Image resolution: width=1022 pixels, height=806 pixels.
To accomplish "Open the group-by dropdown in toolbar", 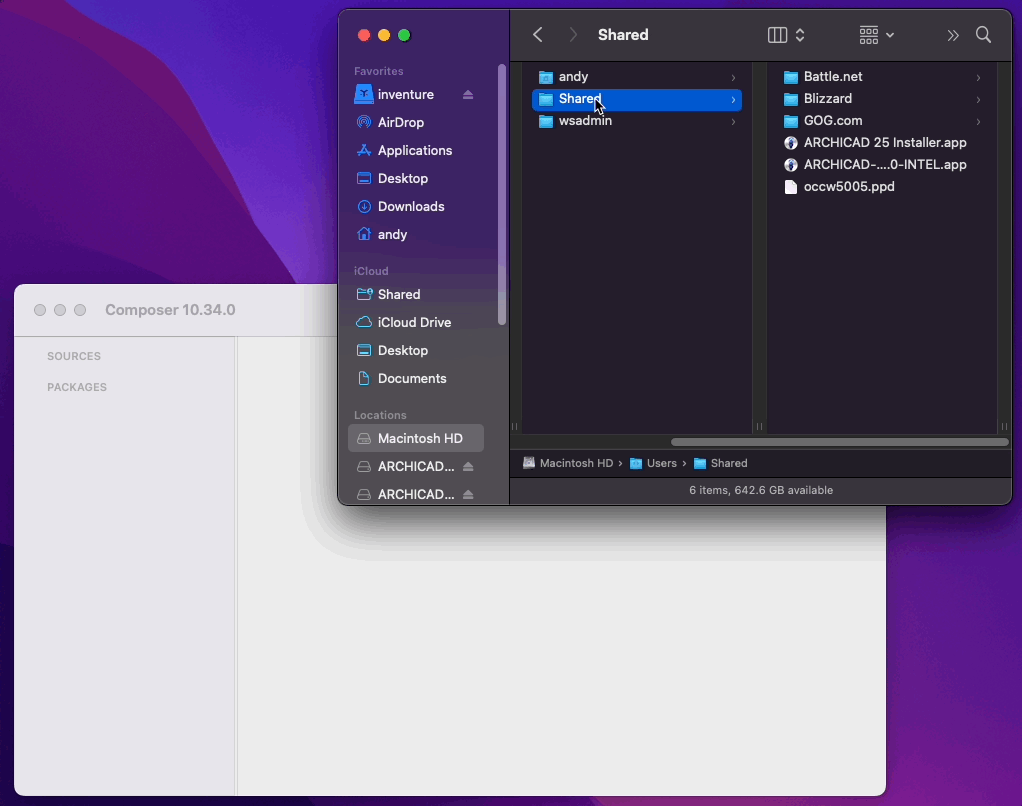I will (876, 35).
